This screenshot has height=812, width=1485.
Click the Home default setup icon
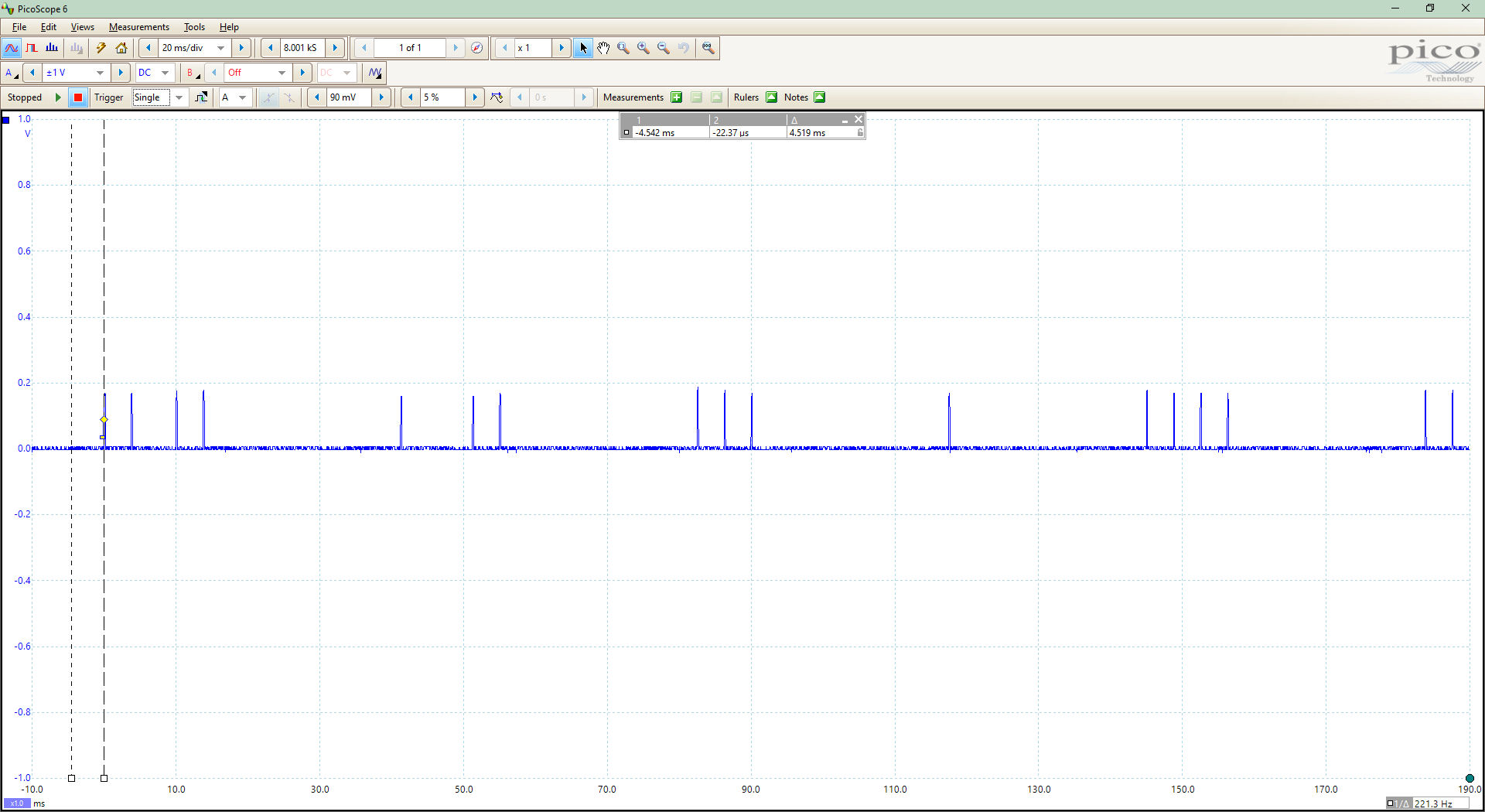tap(121, 48)
